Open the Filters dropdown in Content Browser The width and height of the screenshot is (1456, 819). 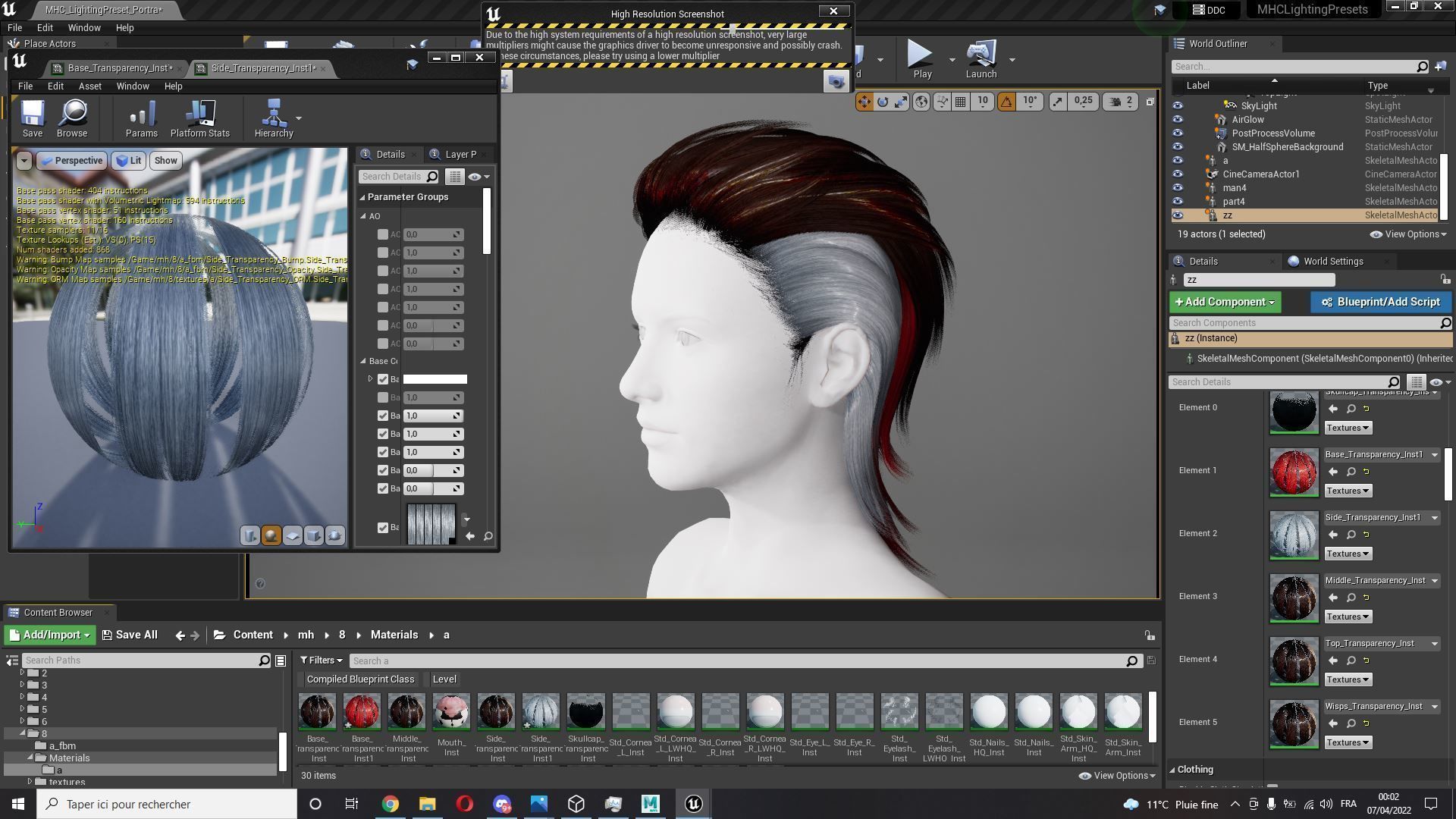pos(321,661)
